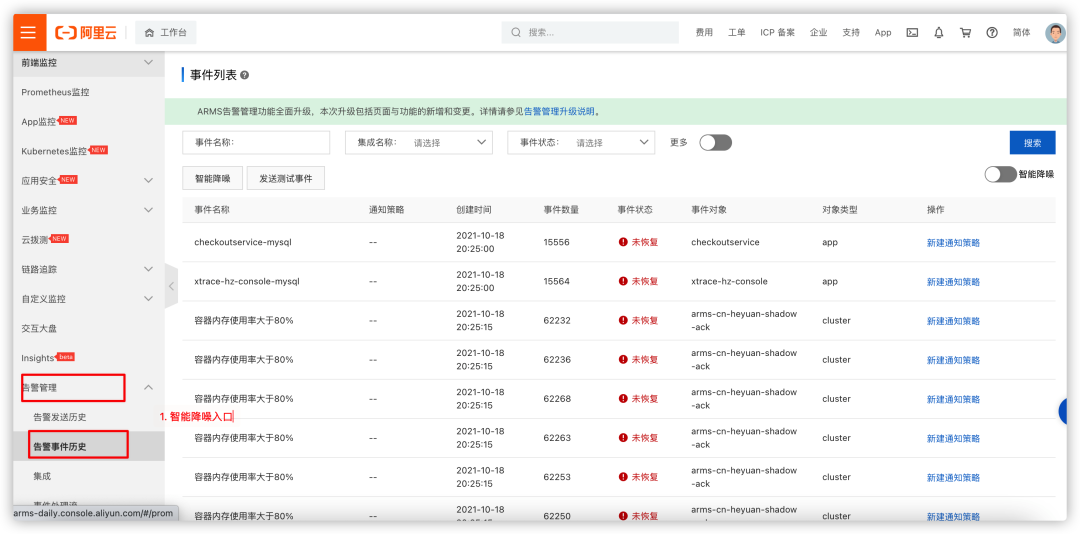Image resolution: width=1080 pixels, height=534 pixels.
Task: Click the 智能降噪 button
Action: click(213, 178)
